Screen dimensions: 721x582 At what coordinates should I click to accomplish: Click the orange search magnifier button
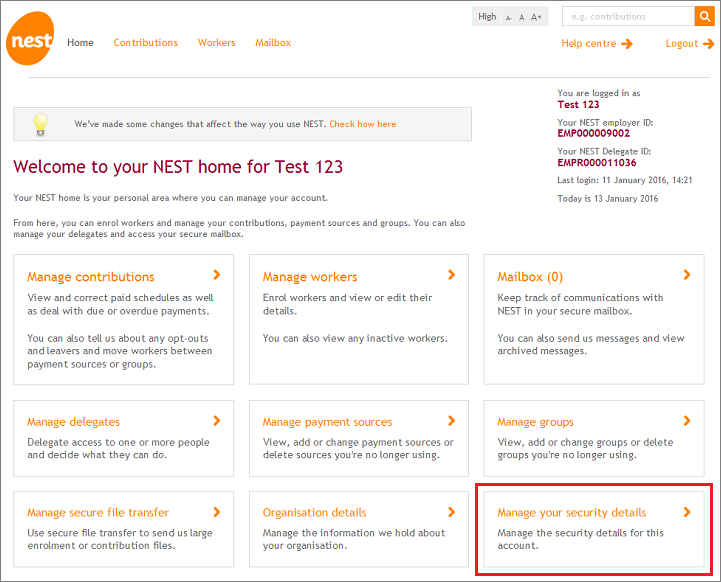pyautogui.click(x=704, y=17)
